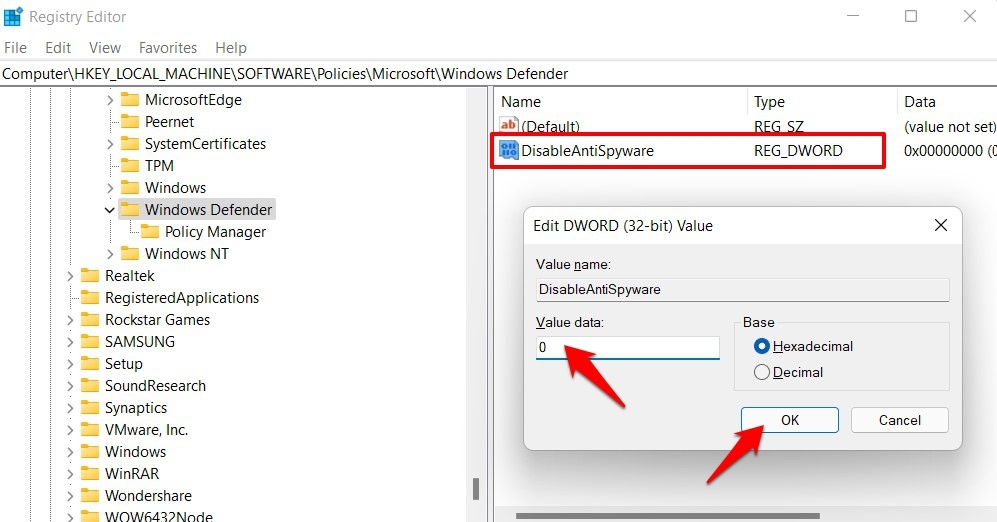
Task: Select the Decimal base option
Action: point(763,372)
